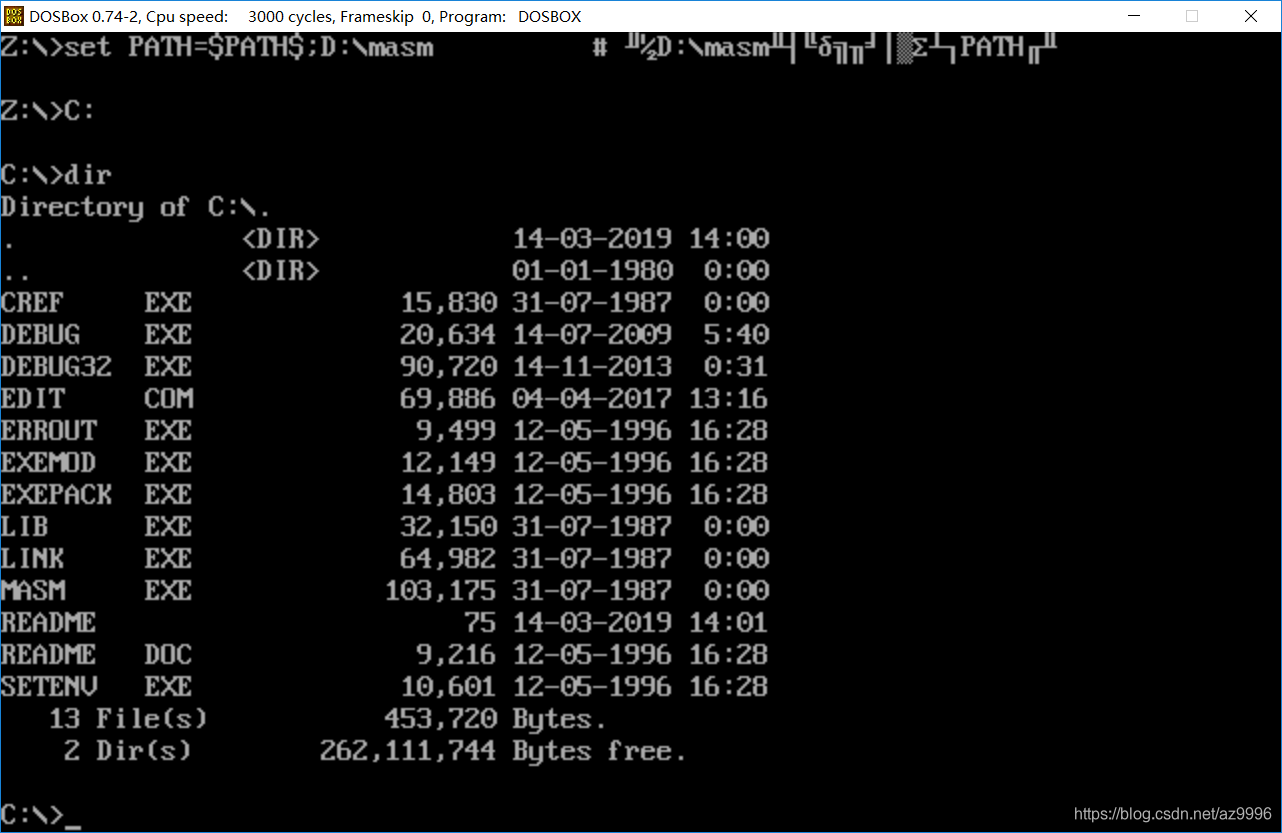Click the date 04-04-2017 for EDIT
This screenshot has width=1282, height=833.
(592, 399)
